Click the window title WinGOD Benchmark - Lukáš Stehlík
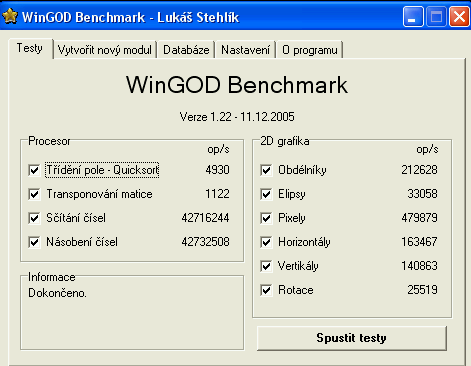 pos(130,17)
